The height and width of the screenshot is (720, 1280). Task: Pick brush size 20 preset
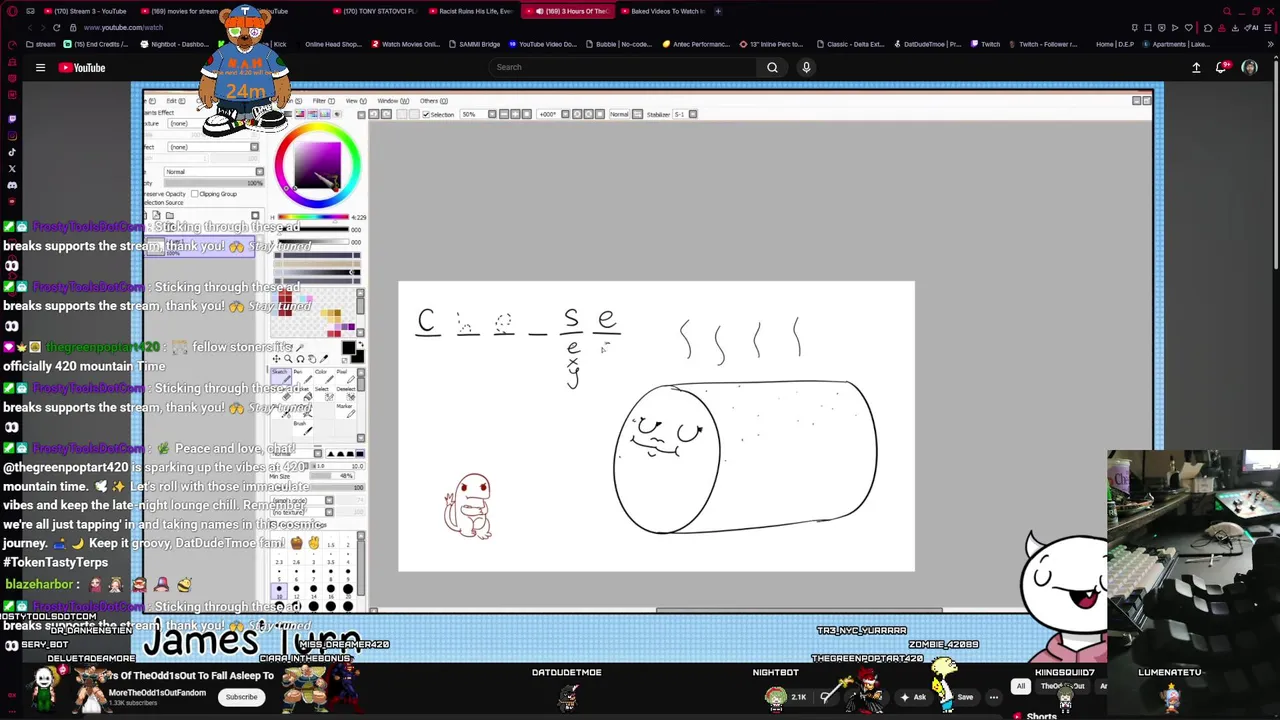click(x=348, y=591)
